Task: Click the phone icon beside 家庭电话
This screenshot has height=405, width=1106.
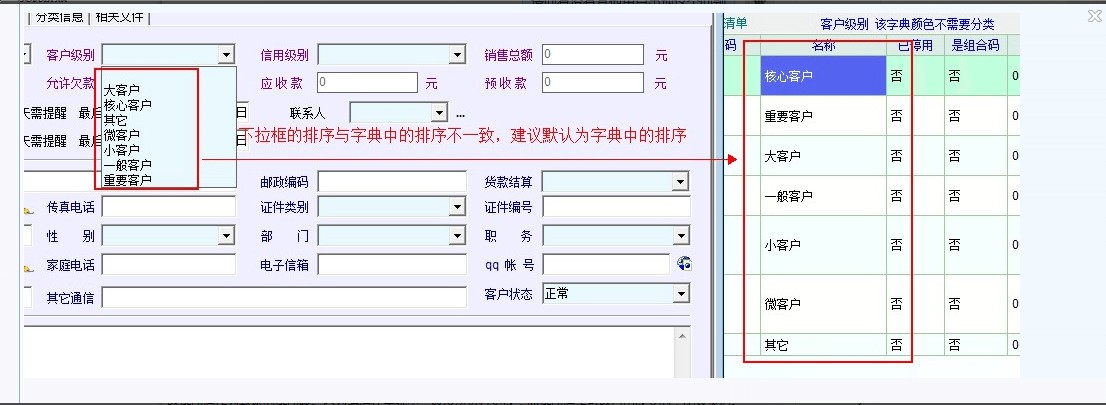Action: pyautogui.click(x=28, y=266)
